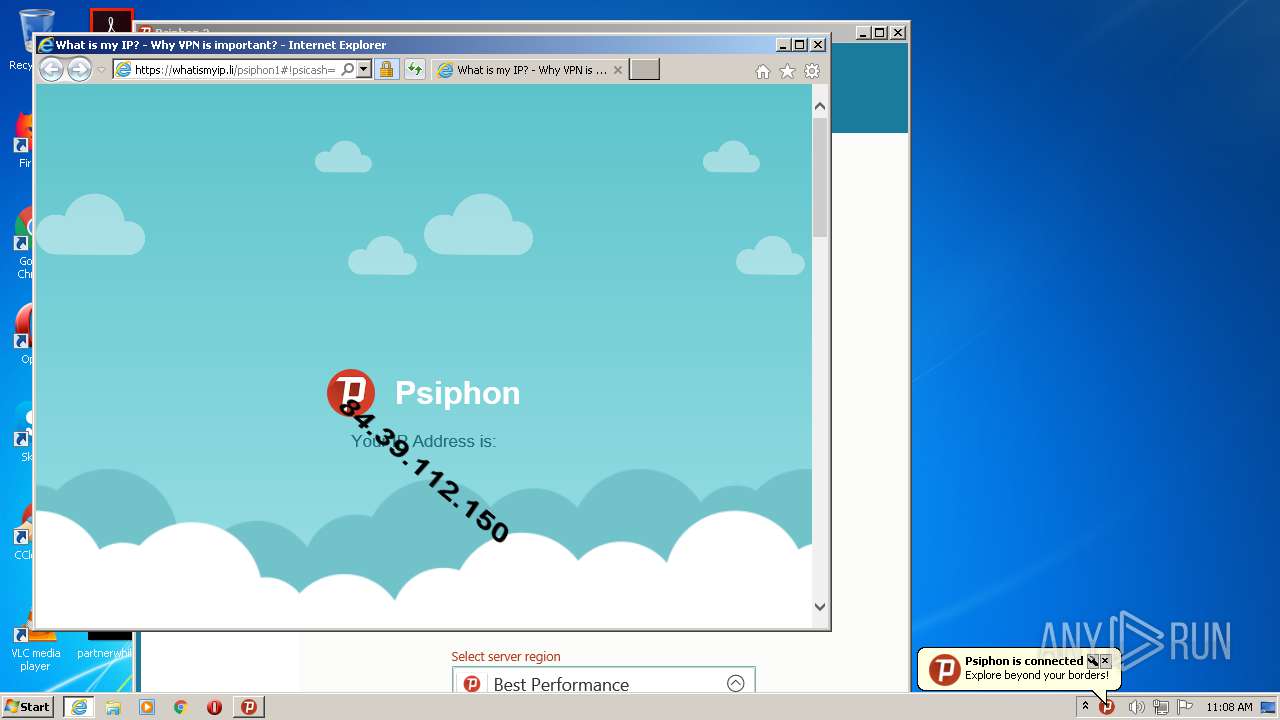Click the address bar URL field
This screenshot has width=1280, height=720.
[x=235, y=70]
